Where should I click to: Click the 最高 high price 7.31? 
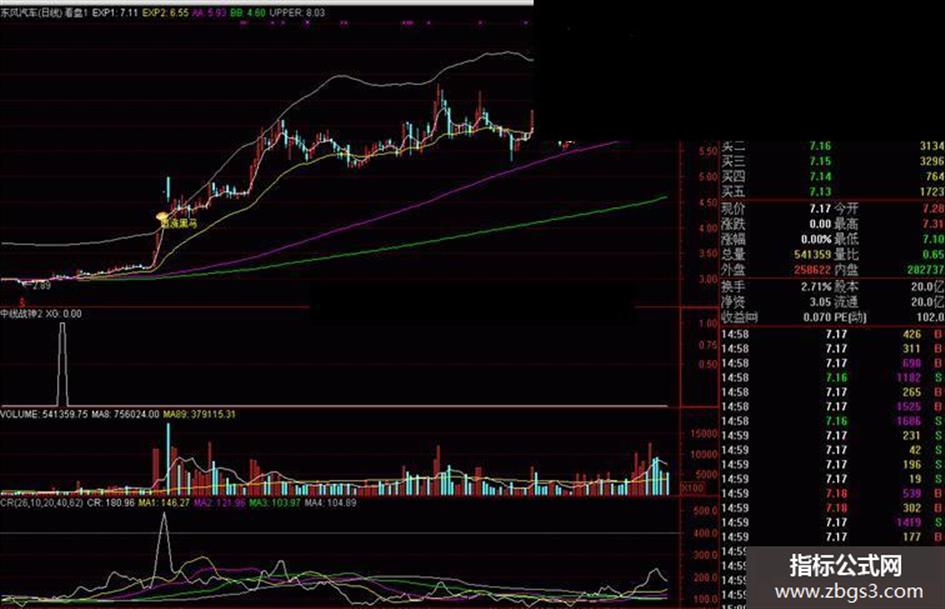(x=933, y=224)
